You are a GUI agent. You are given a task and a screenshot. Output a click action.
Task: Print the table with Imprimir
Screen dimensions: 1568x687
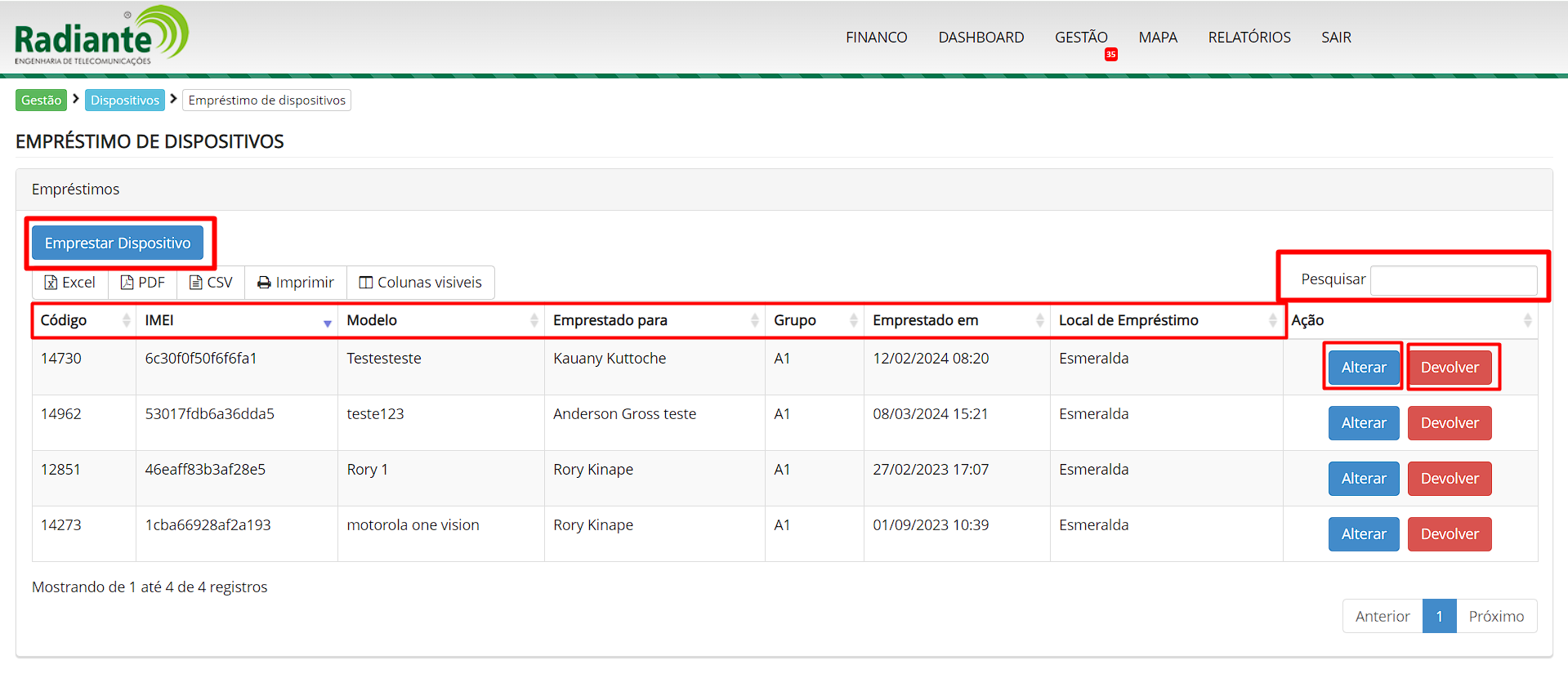tap(296, 283)
